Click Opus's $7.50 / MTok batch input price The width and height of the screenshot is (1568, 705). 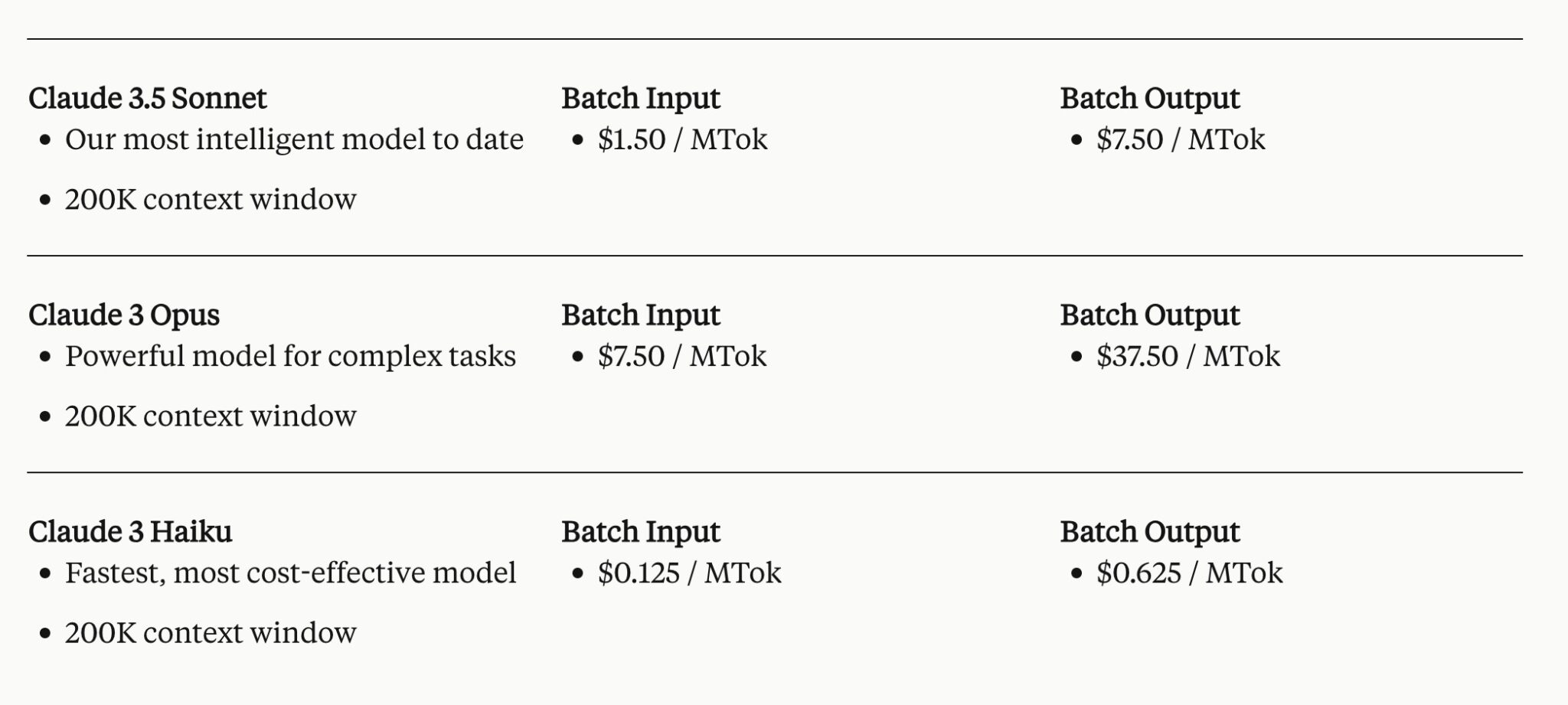click(681, 356)
